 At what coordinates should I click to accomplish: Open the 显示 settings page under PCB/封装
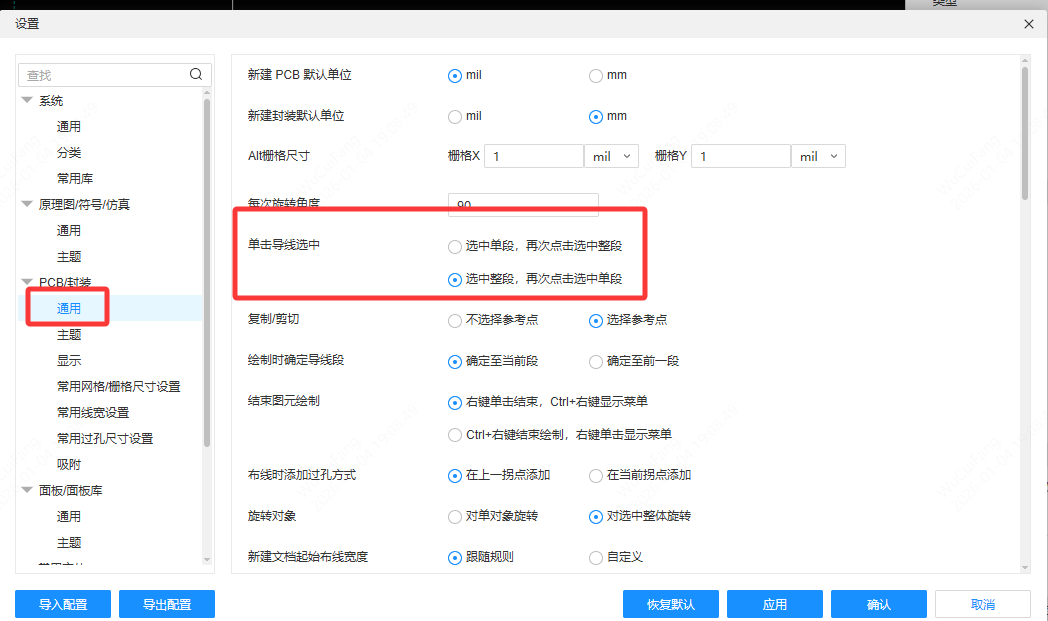click(x=68, y=360)
